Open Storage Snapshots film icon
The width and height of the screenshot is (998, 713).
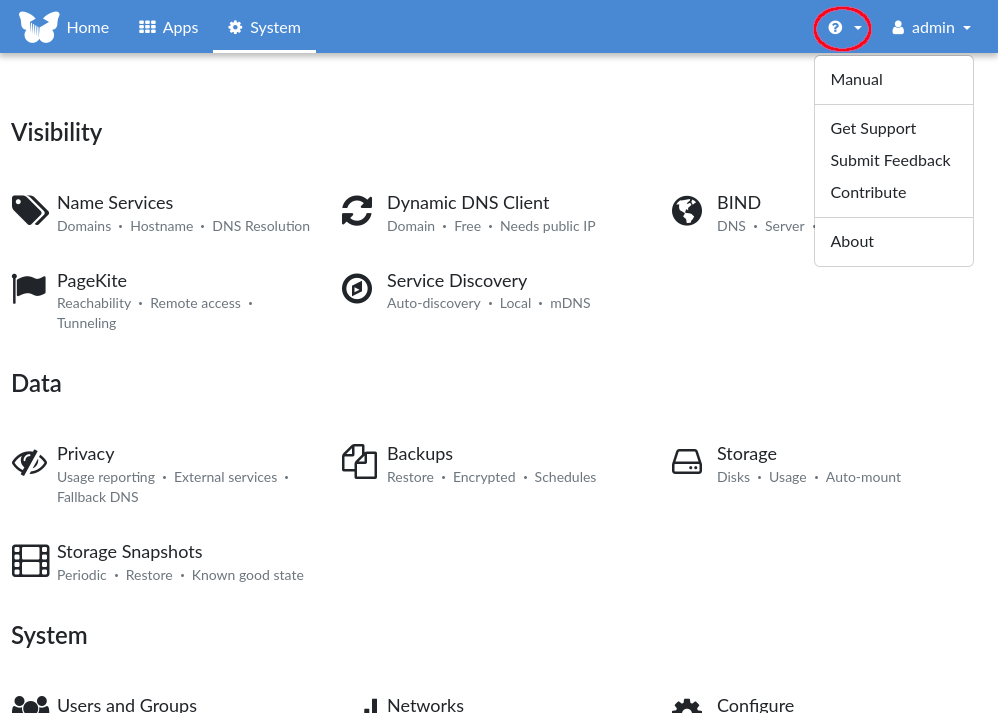[x=30, y=560]
